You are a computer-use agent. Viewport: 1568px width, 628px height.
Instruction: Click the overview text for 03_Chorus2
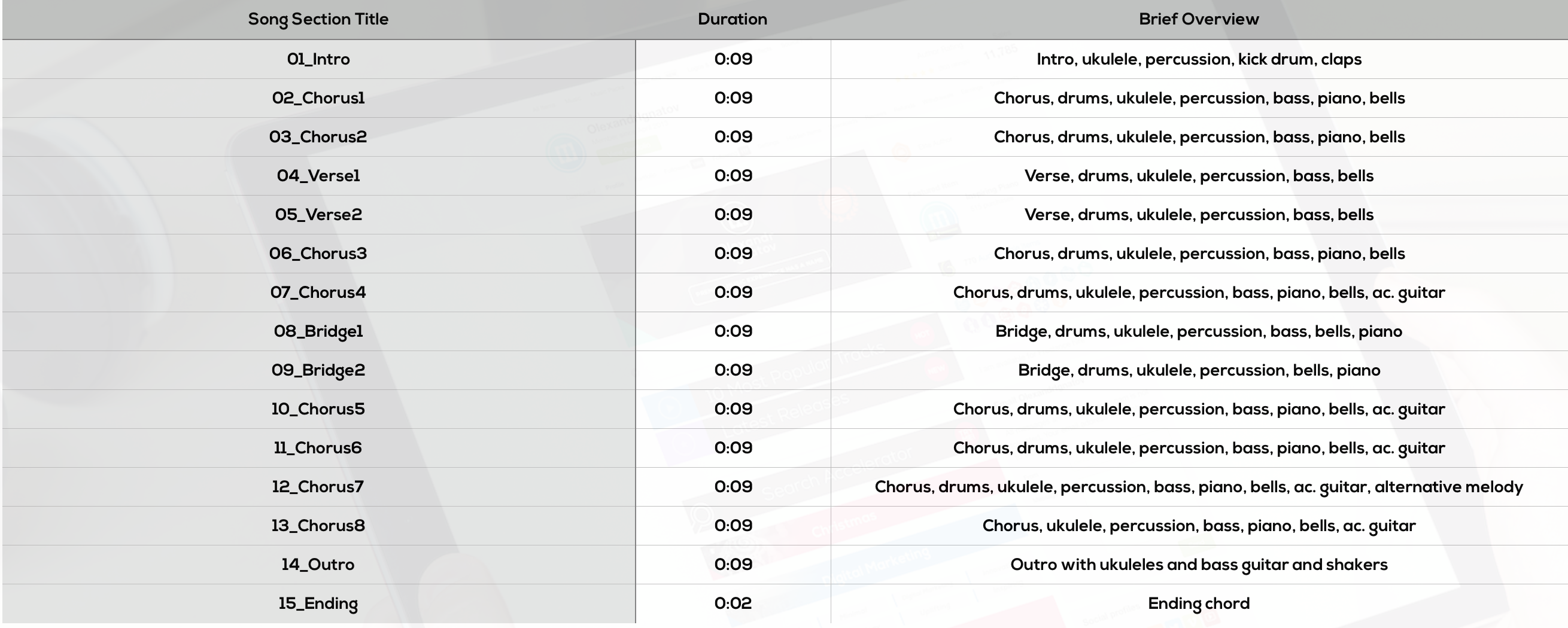[x=1199, y=138]
